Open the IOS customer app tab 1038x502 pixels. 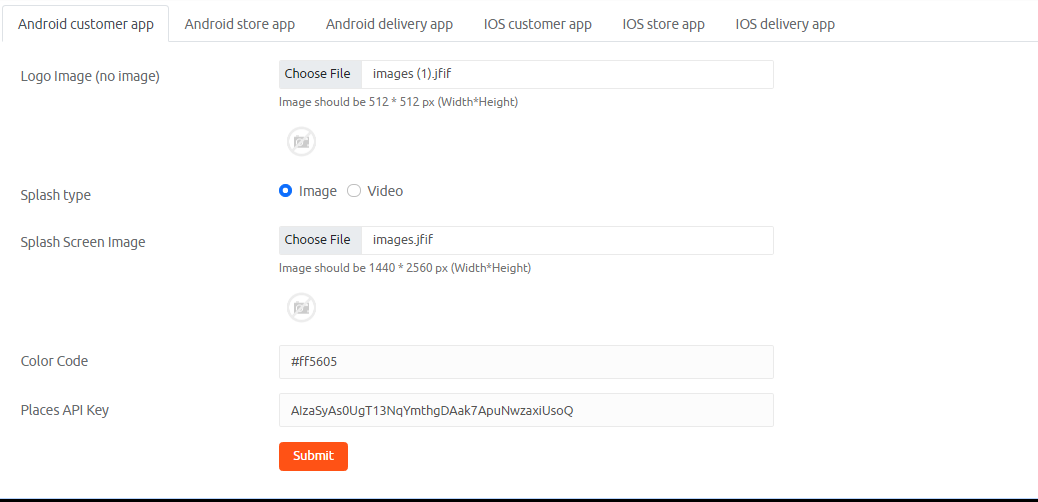(x=537, y=24)
